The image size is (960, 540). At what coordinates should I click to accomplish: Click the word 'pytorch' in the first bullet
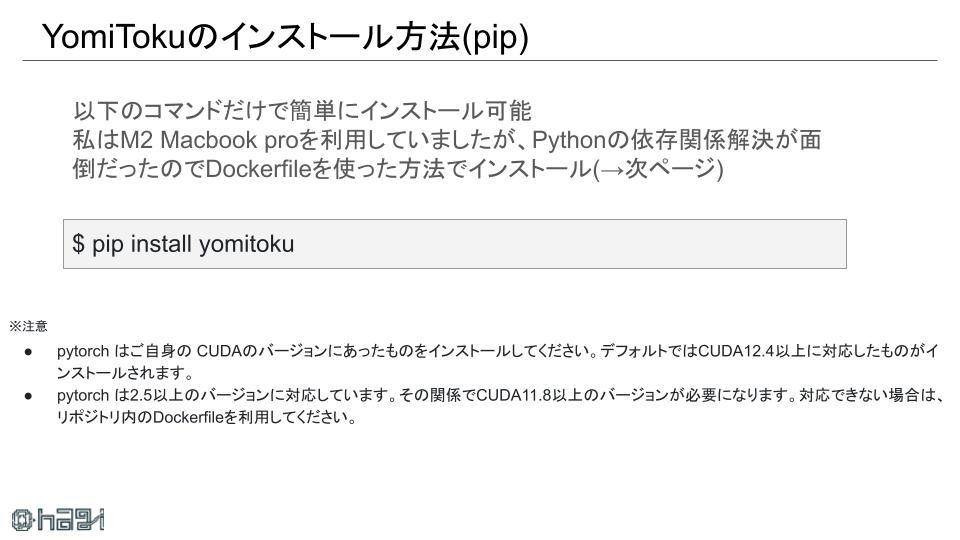[x=83, y=352]
